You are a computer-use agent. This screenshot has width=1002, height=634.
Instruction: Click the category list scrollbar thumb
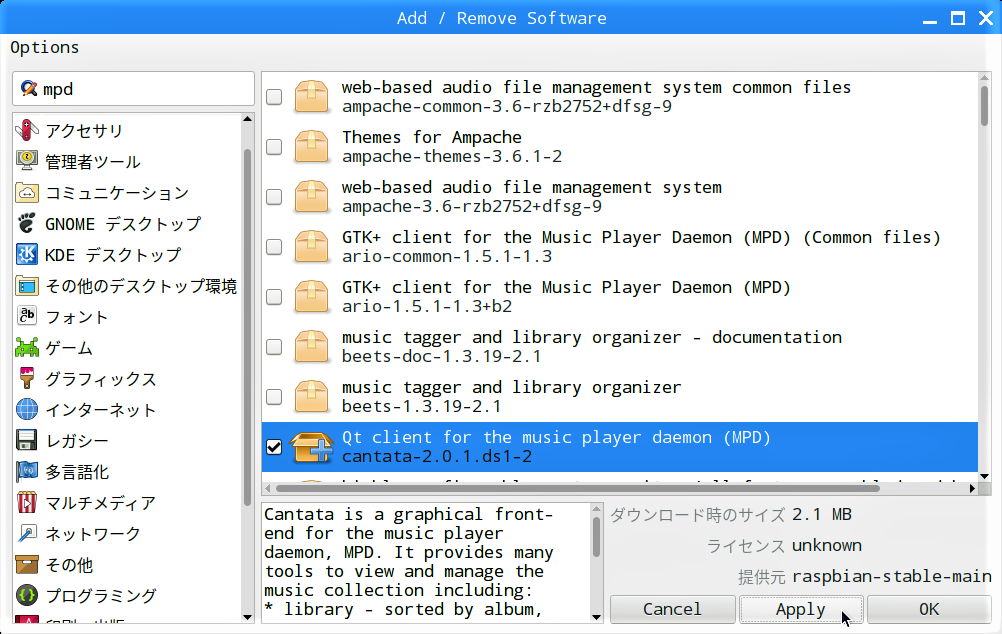click(247, 327)
